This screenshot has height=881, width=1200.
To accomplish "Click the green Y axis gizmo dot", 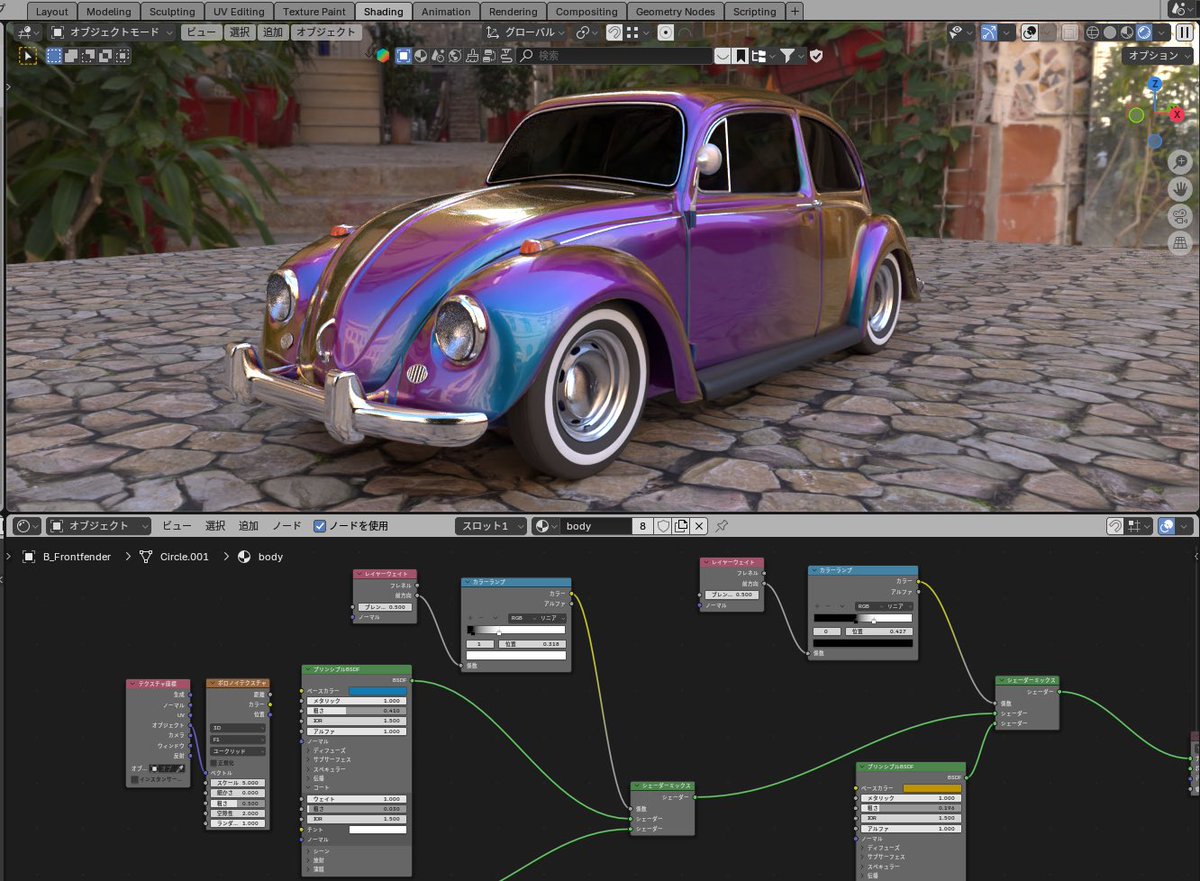I will [1136, 115].
